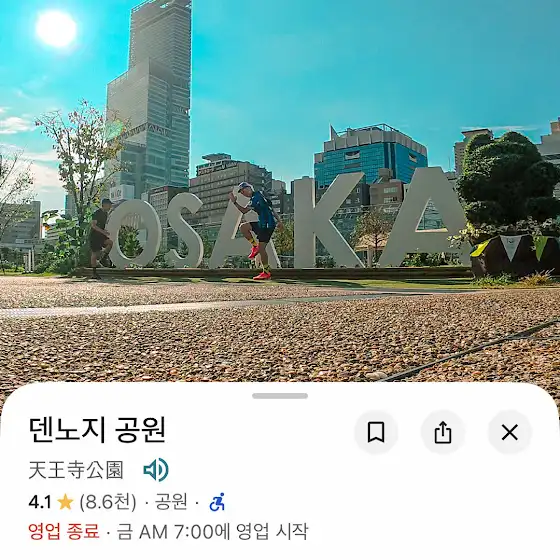Open the OSAKA sign header photo
The height and width of the screenshot is (560, 560).
[280, 191]
